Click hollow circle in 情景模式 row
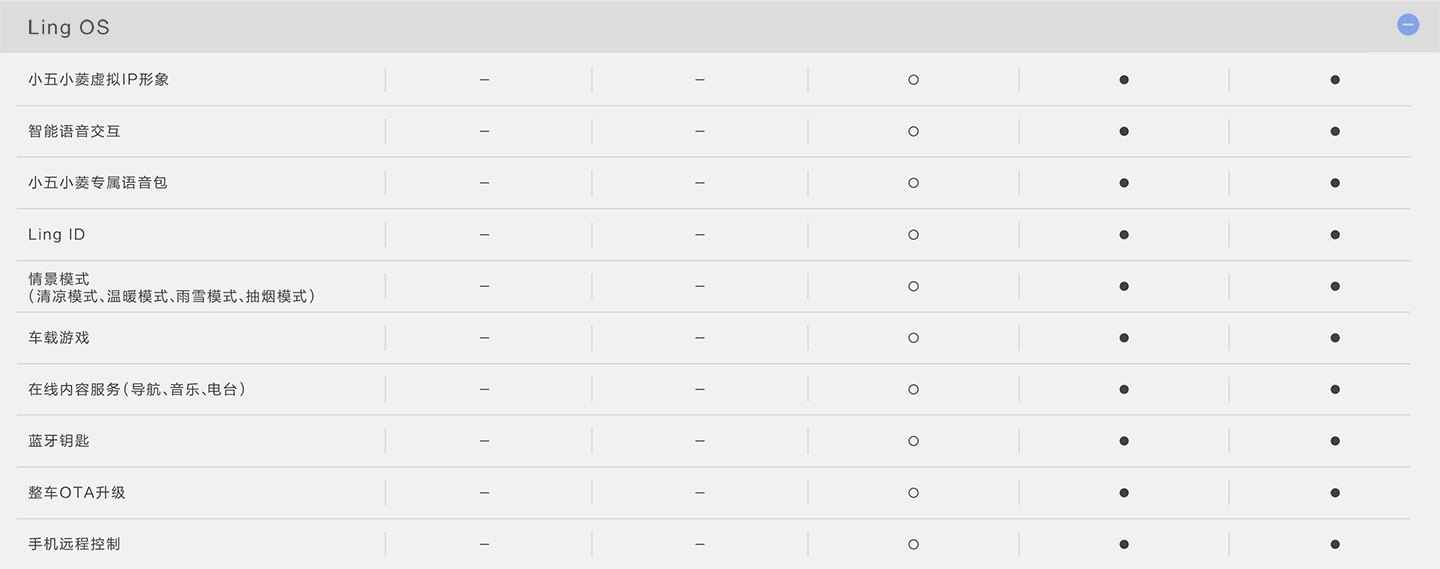 [913, 286]
